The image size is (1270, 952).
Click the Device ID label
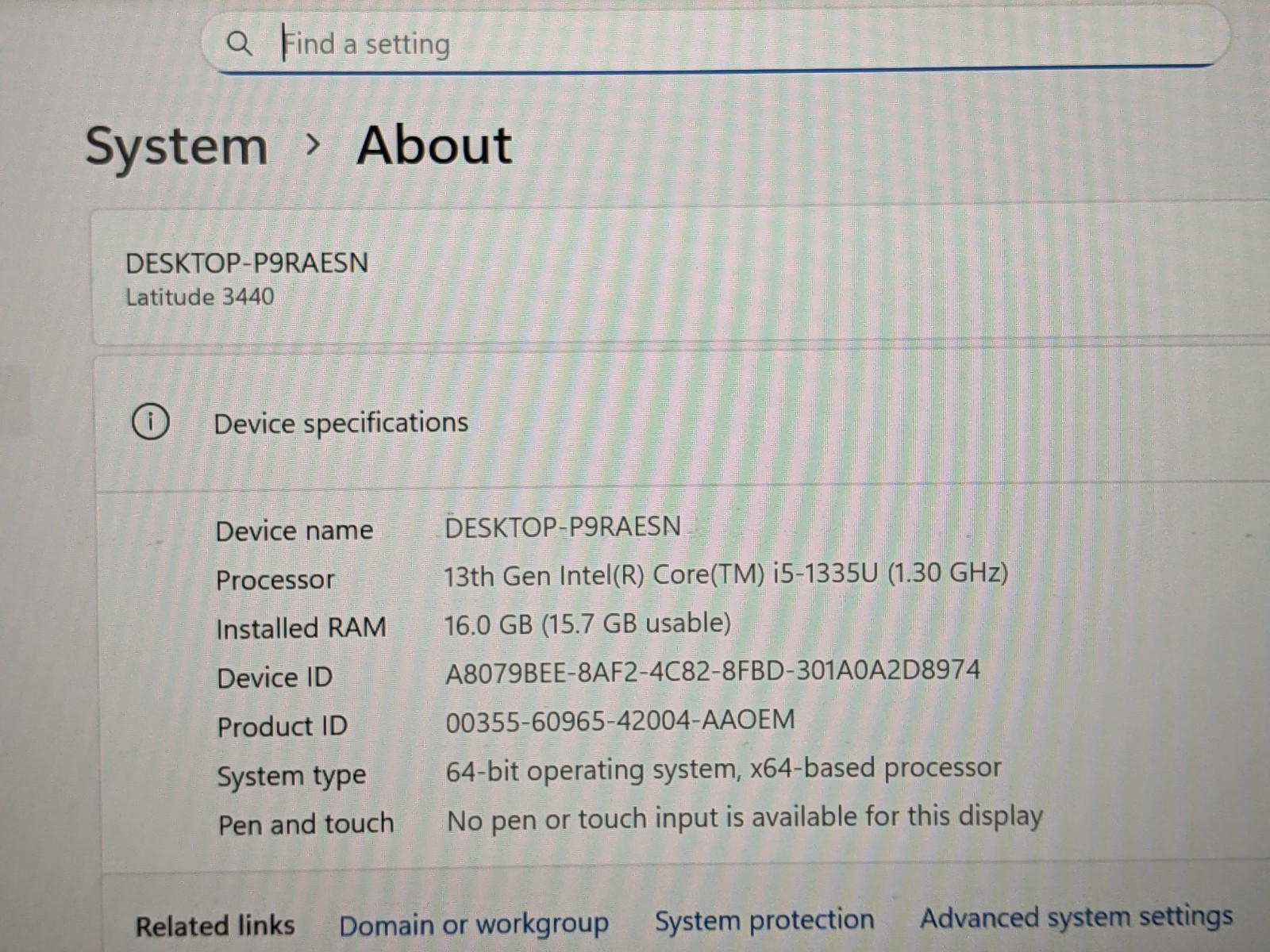point(275,678)
